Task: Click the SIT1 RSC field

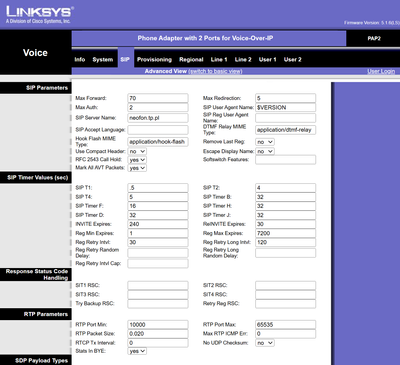Action: pos(158,285)
